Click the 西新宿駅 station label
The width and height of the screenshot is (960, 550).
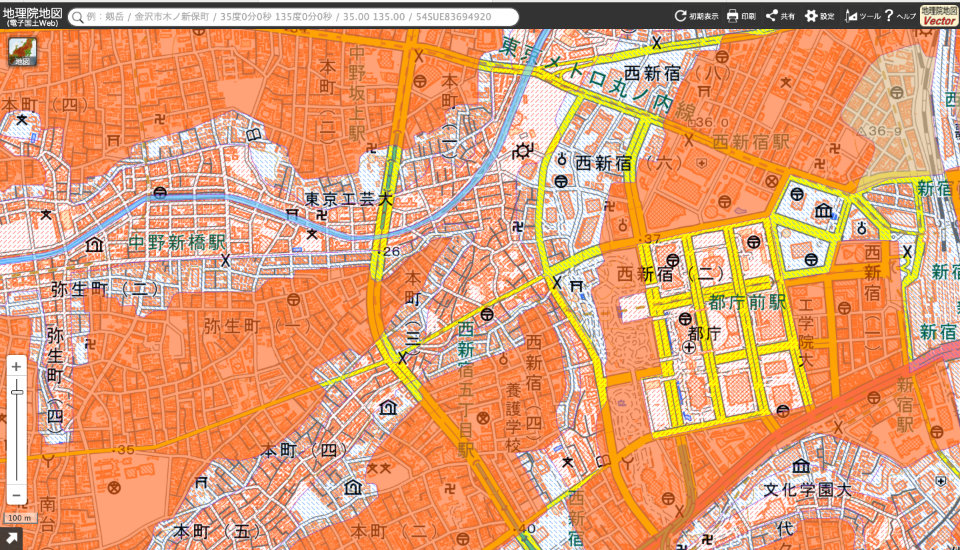(751, 142)
